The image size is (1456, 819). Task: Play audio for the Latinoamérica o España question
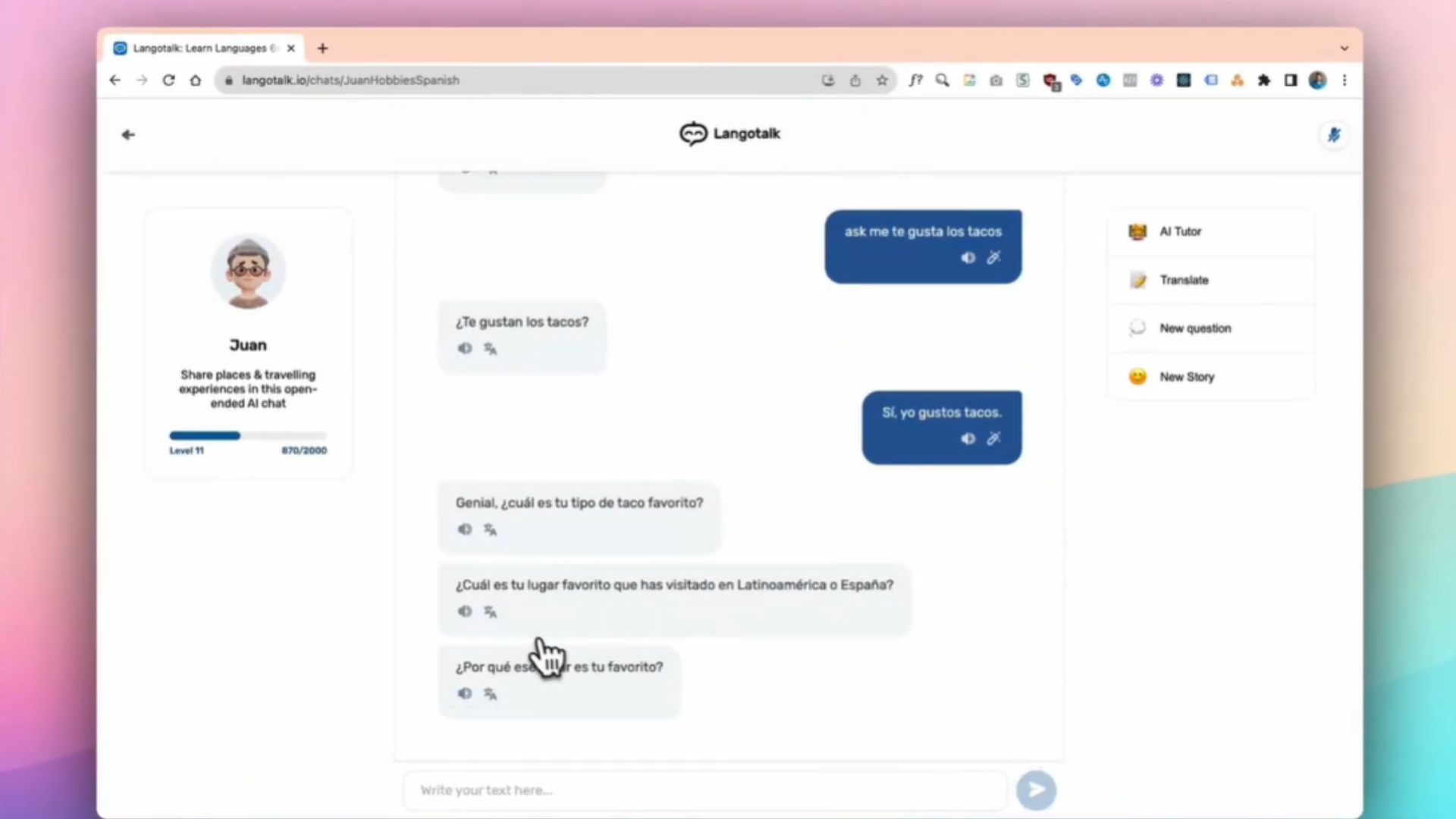[465, 611]
